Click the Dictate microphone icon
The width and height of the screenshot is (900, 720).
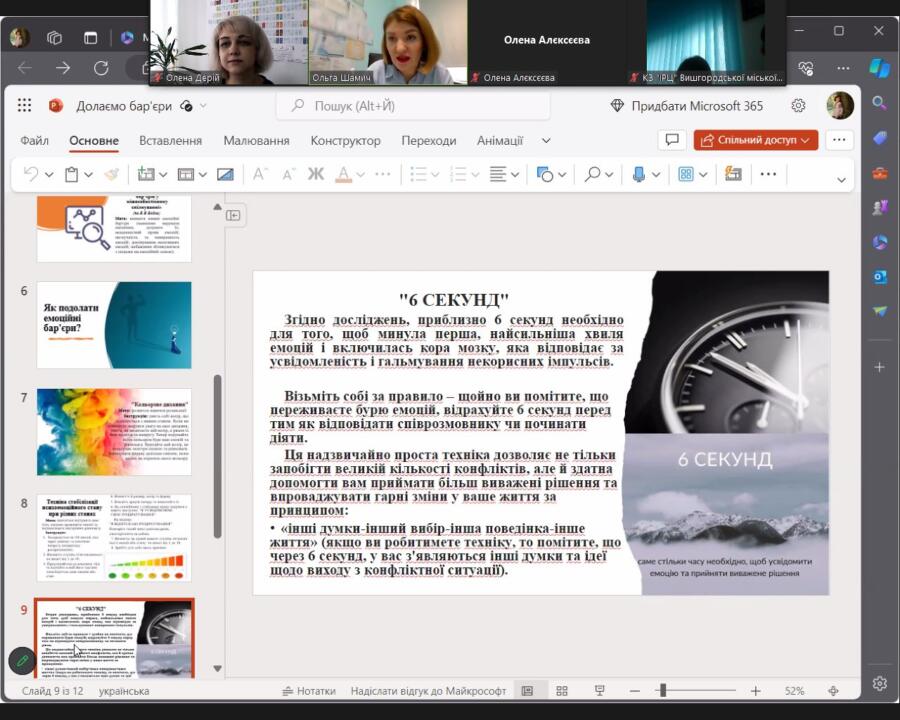click(x=638, y=174)
